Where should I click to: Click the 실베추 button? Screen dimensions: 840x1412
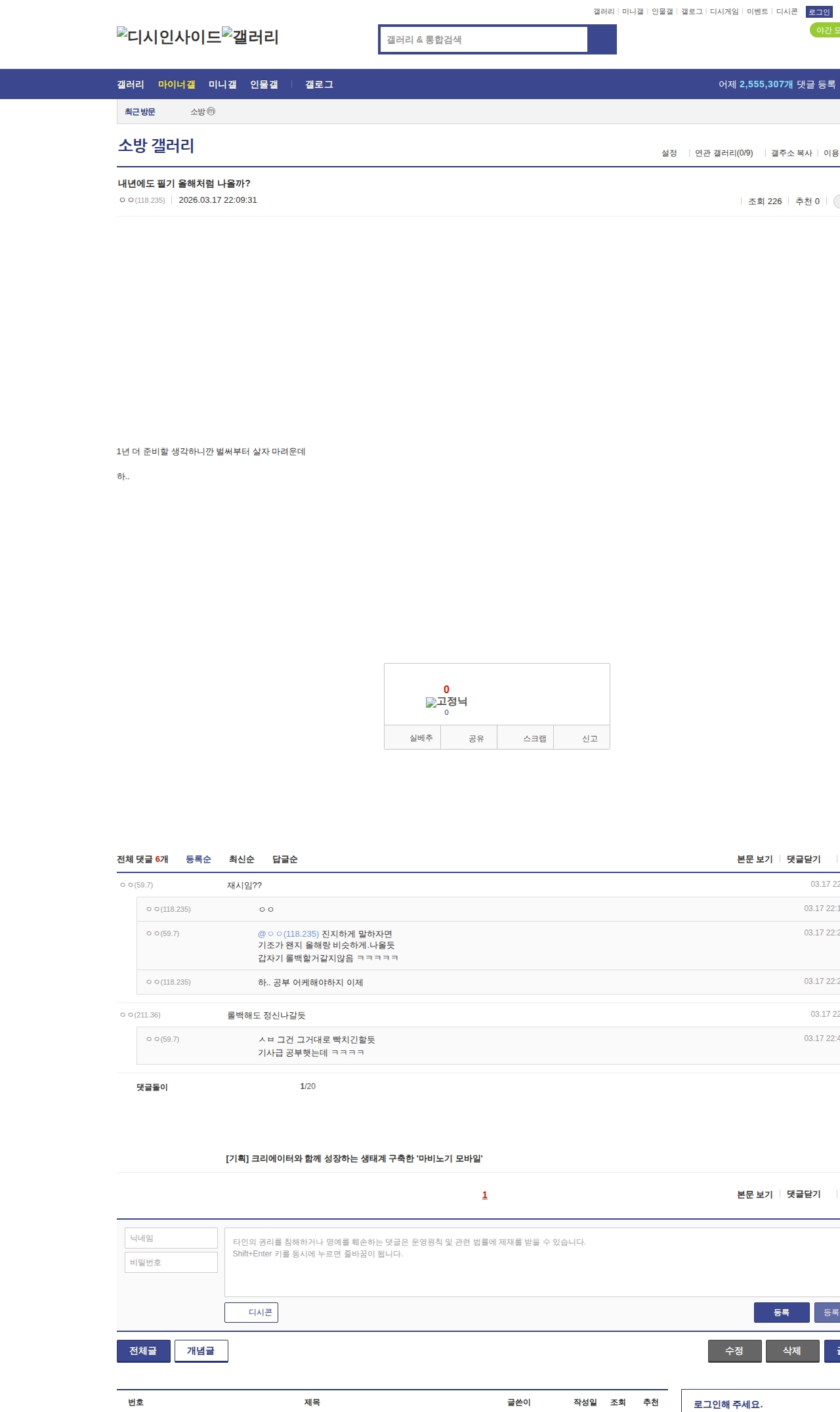pos(412,738)
